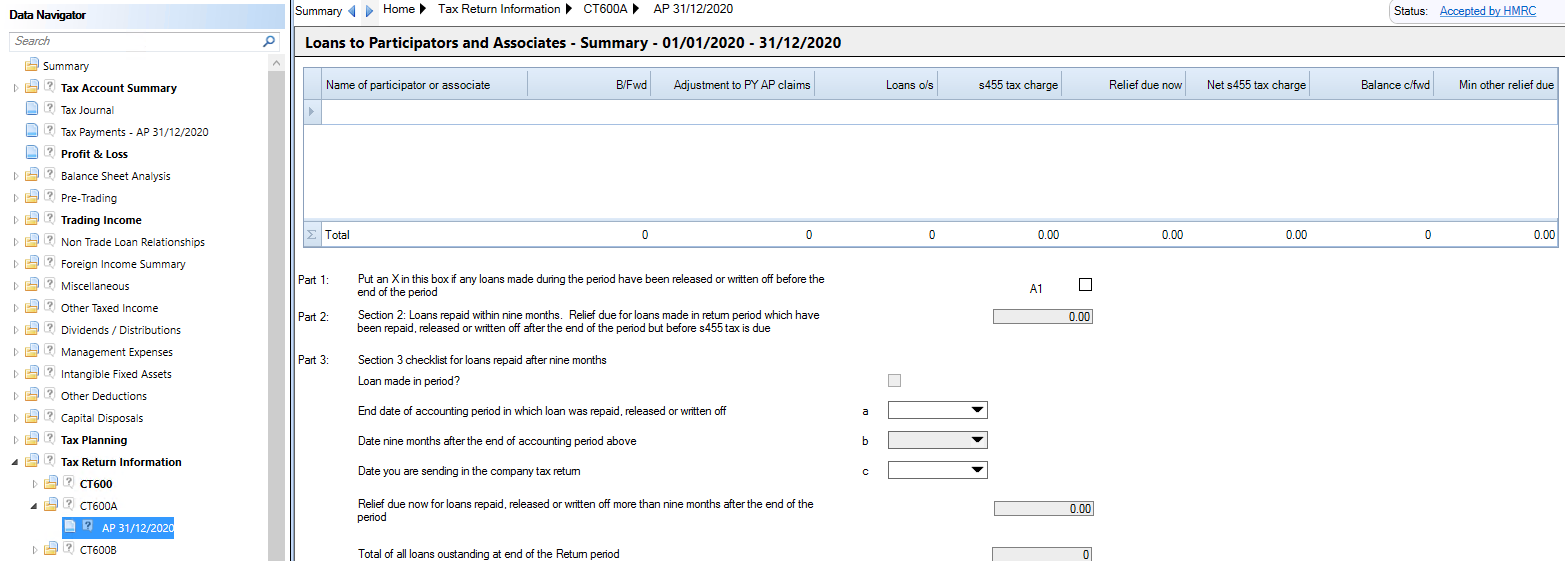
Task: Expand the Capital Disposals node
Action: tap(15, 418)
